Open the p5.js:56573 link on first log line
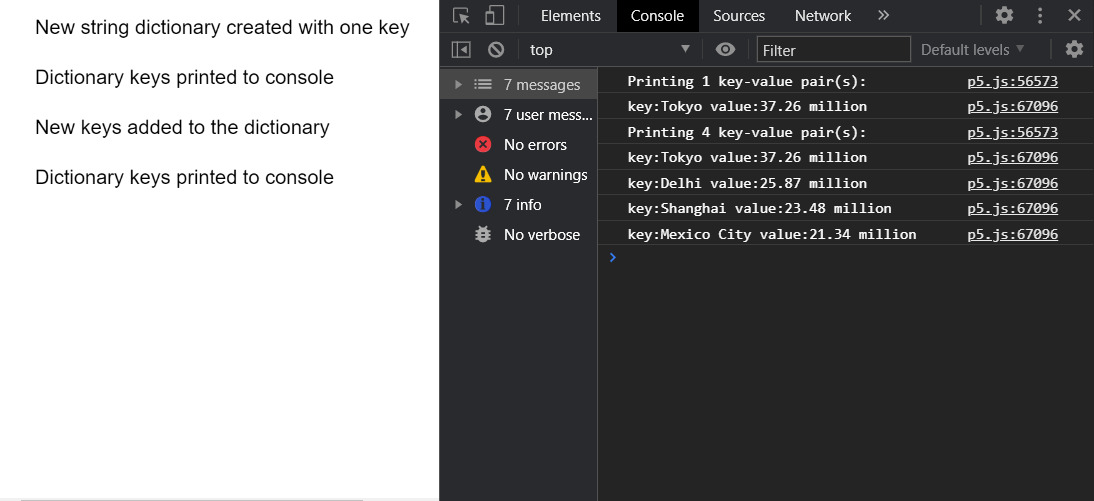Viewport: 1094px width, 501px height. [1012, 82]
